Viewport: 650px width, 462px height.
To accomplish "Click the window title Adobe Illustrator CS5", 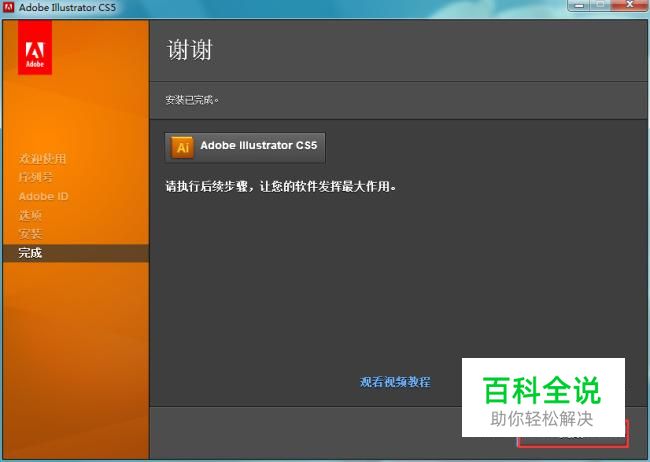I will 67,7.
